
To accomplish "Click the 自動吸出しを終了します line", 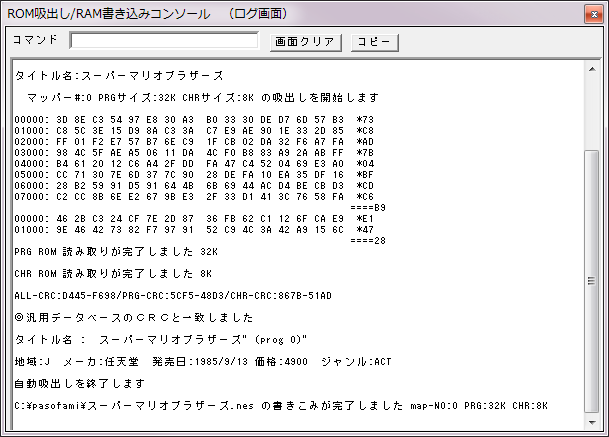I will tap(80, 384).
